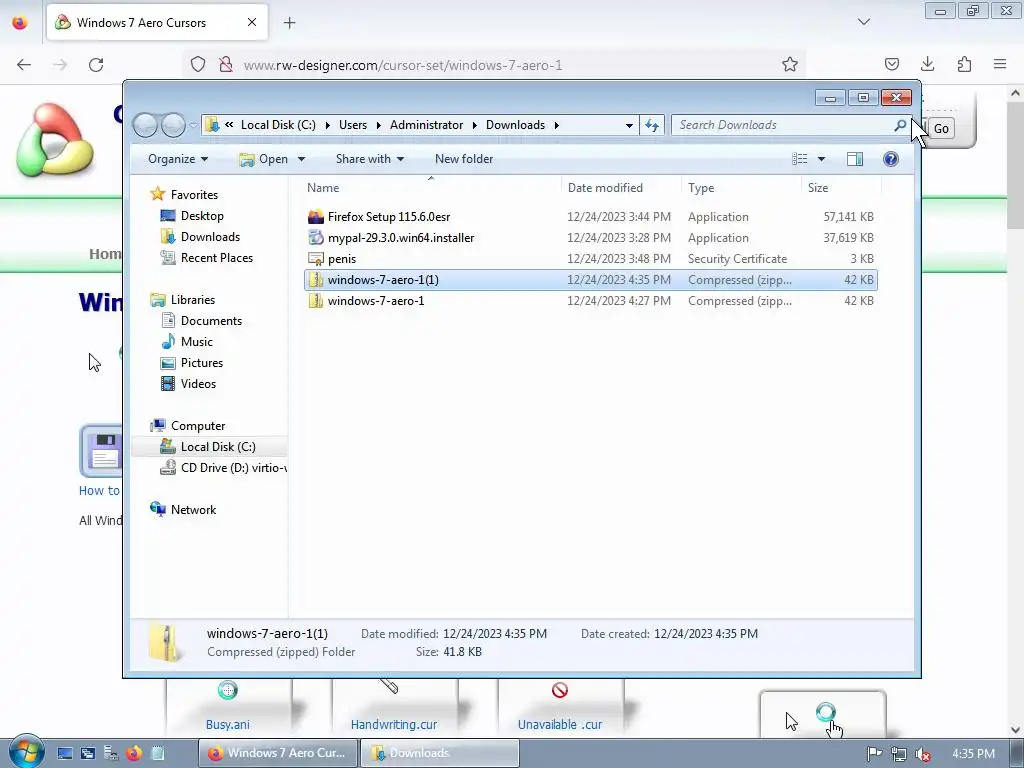Open the Busy.ani cursor link
Viewport: 1024px width, 768px height.
pos(227,724)
